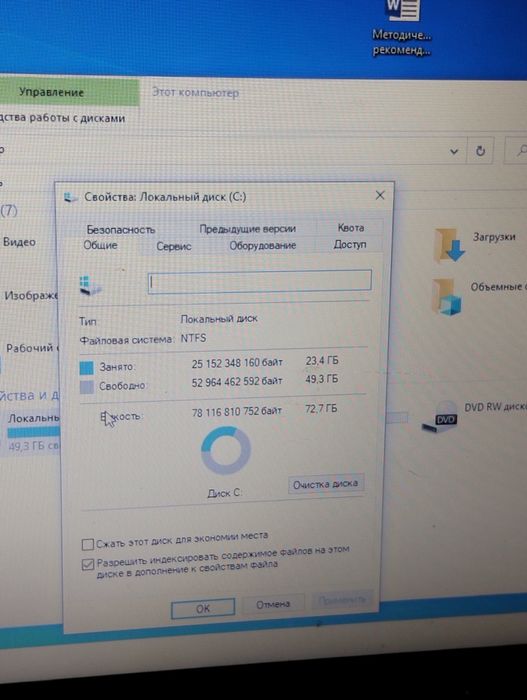The width and height of the screenshot is (527, 700).
Task: Click the search magnifier icon in Explorer
Action: [522, 151]
